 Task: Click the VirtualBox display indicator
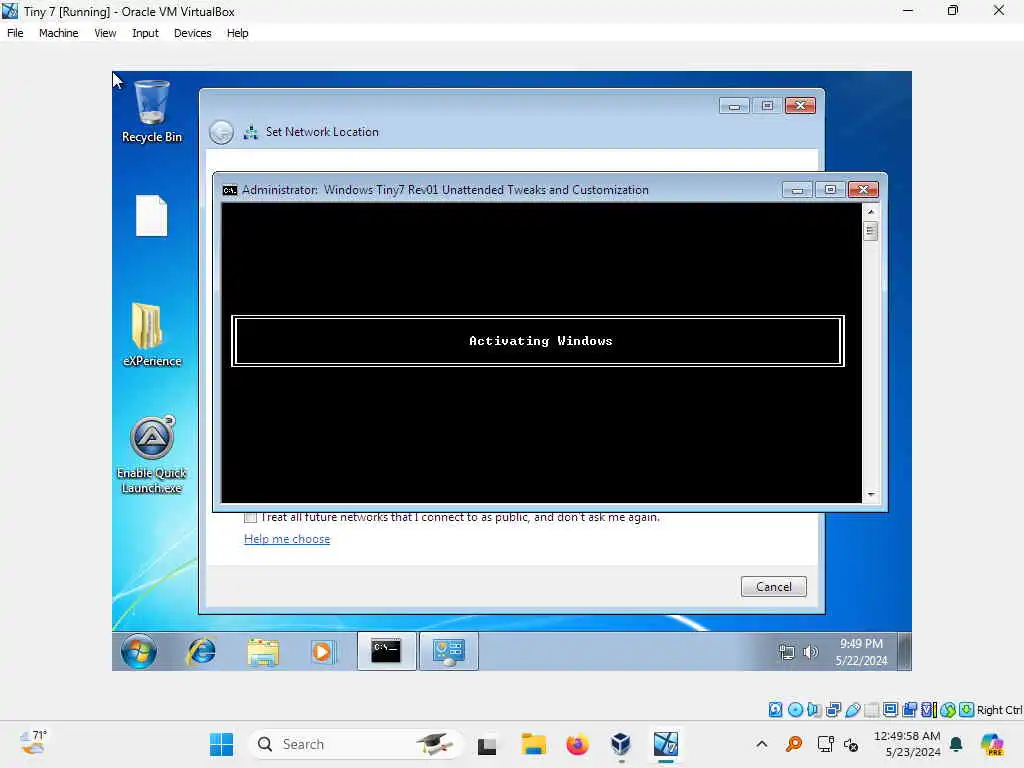(890, 710)
